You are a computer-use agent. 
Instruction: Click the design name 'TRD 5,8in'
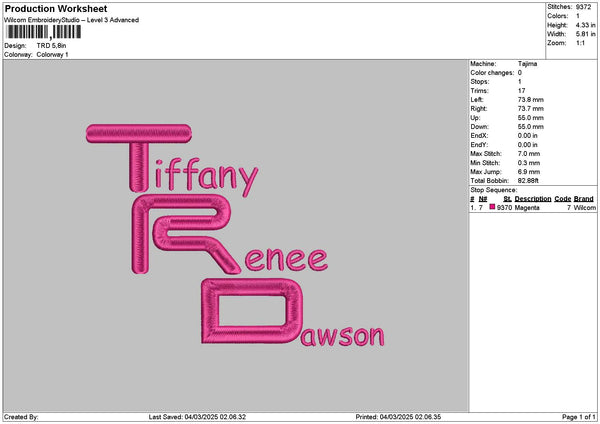point(51,46)
